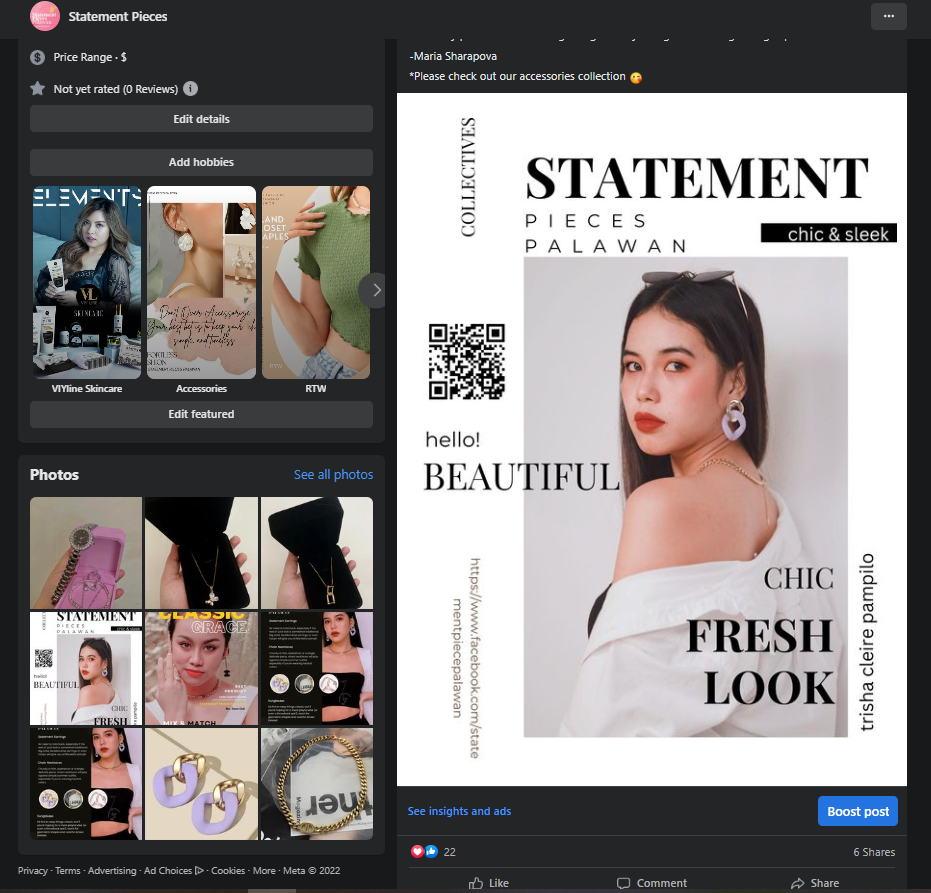Click the Statement Pieces page avatar
Image resolution: width=931 pixels, height=893 pixels.
[45, 16]
